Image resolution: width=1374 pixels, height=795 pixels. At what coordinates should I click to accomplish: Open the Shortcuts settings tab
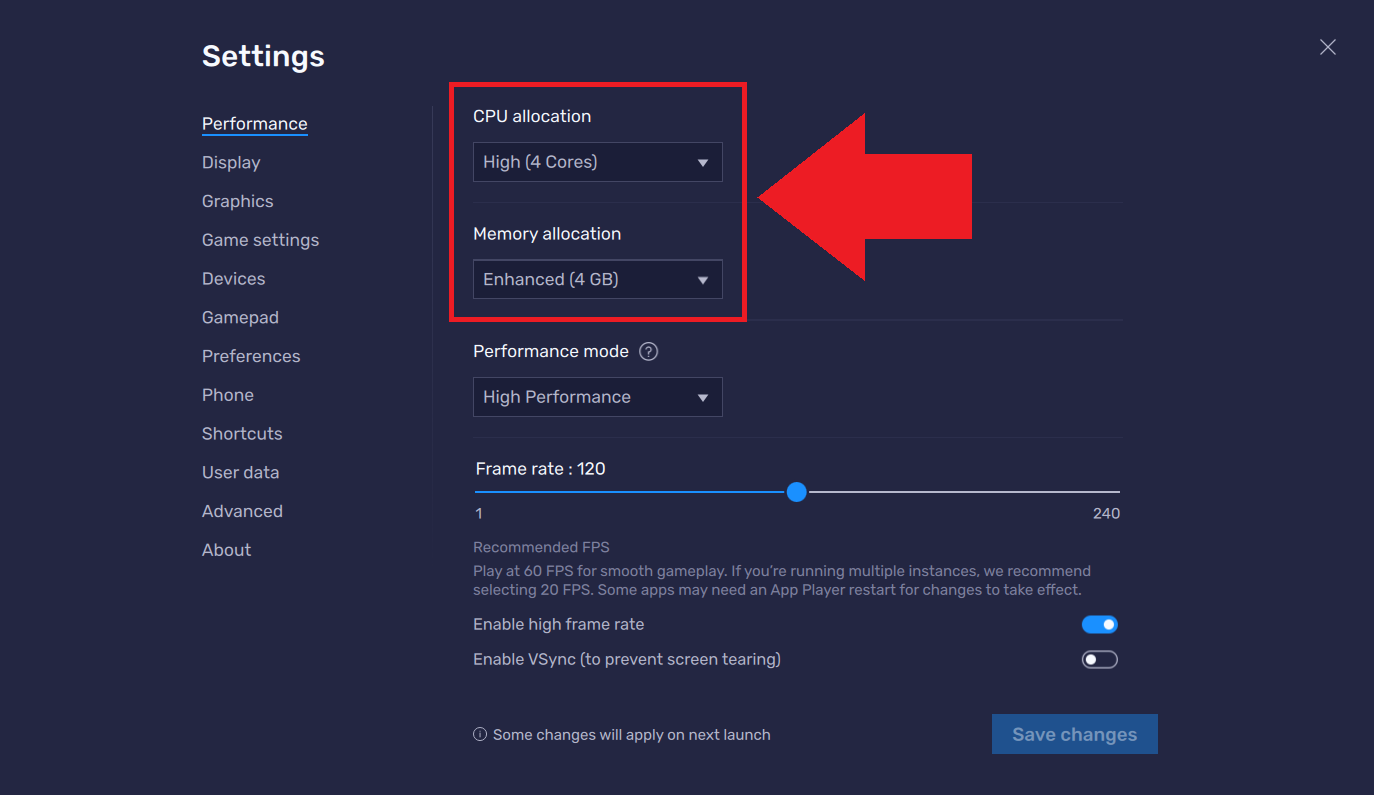tap(242, 434)
